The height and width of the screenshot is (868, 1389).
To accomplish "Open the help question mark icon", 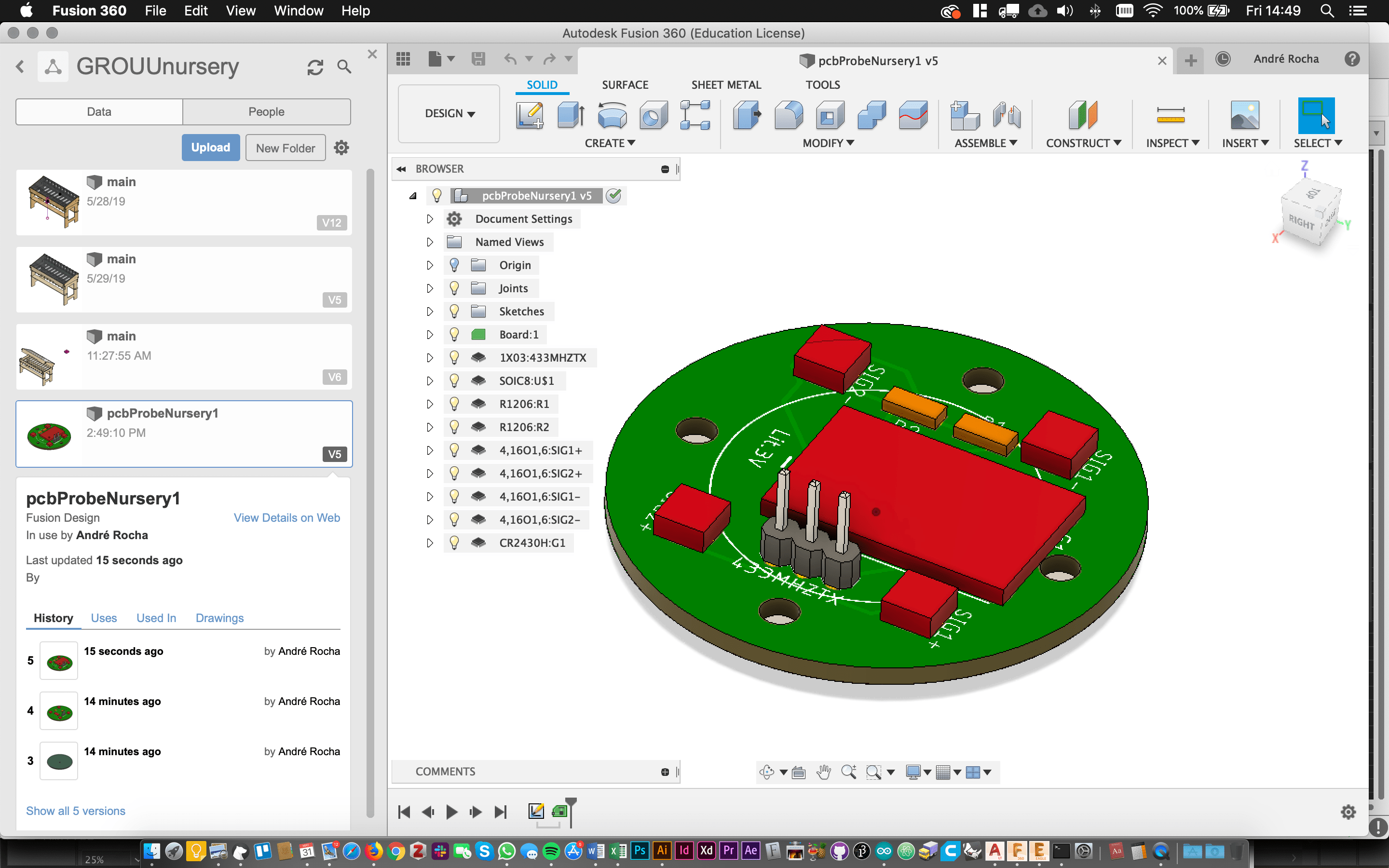I will tap(1352, 59).
